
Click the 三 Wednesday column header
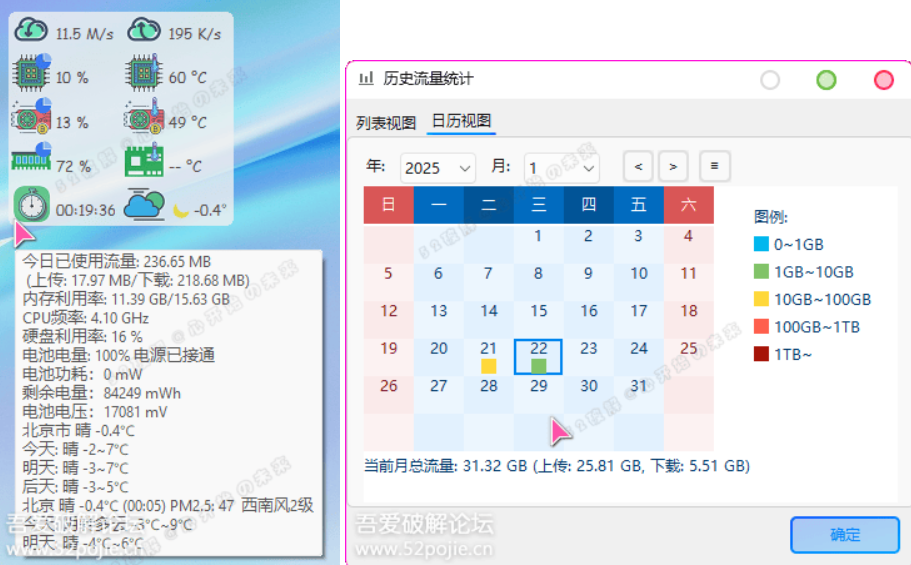539,205
